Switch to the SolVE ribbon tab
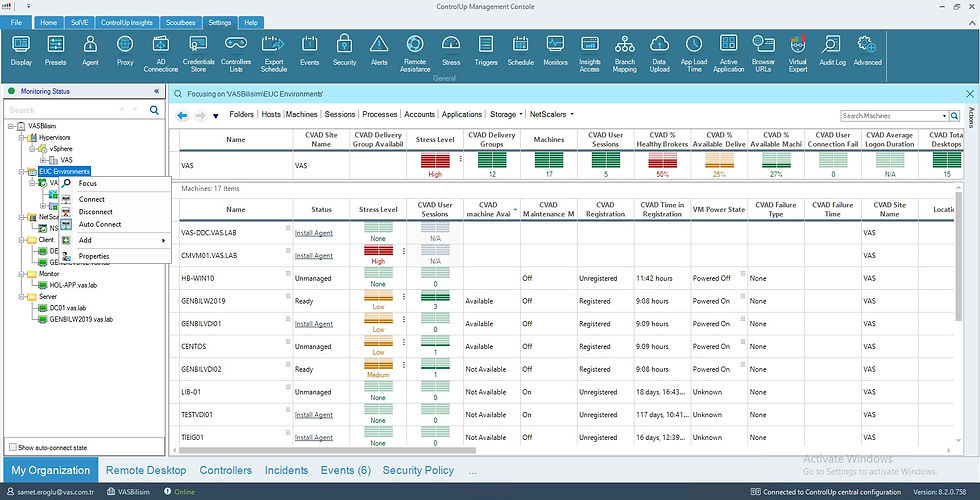The height and width of the screenshot is (500, 980). pyautogui.click(x=79, y=22)
